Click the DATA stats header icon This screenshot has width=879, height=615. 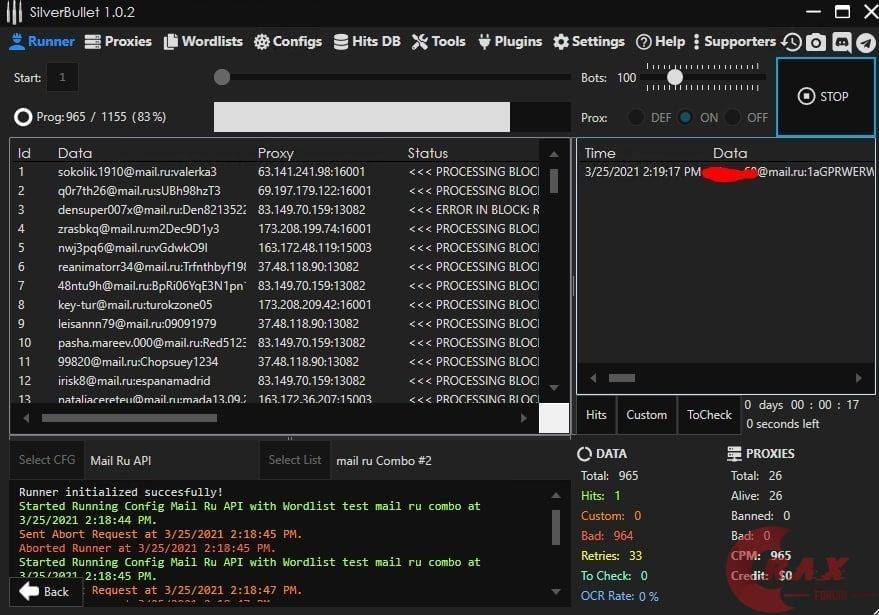(x=584, y=454)
